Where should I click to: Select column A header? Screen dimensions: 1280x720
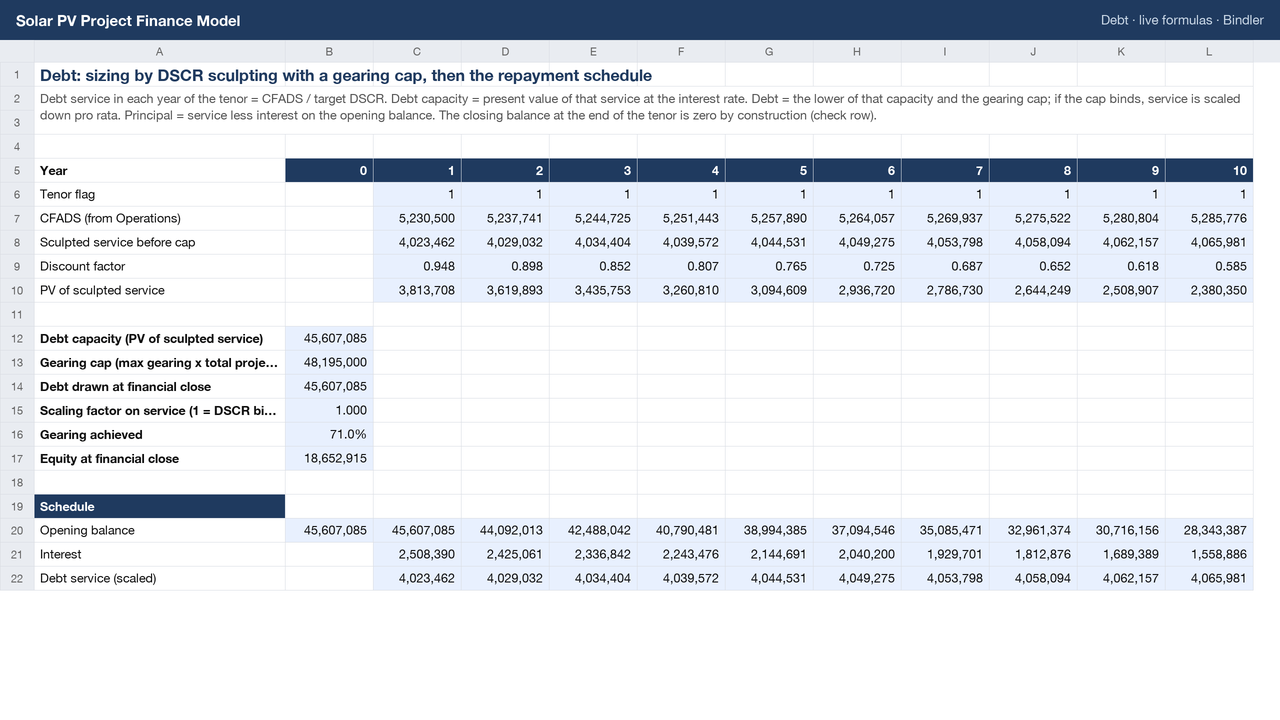tap(160, 51)
